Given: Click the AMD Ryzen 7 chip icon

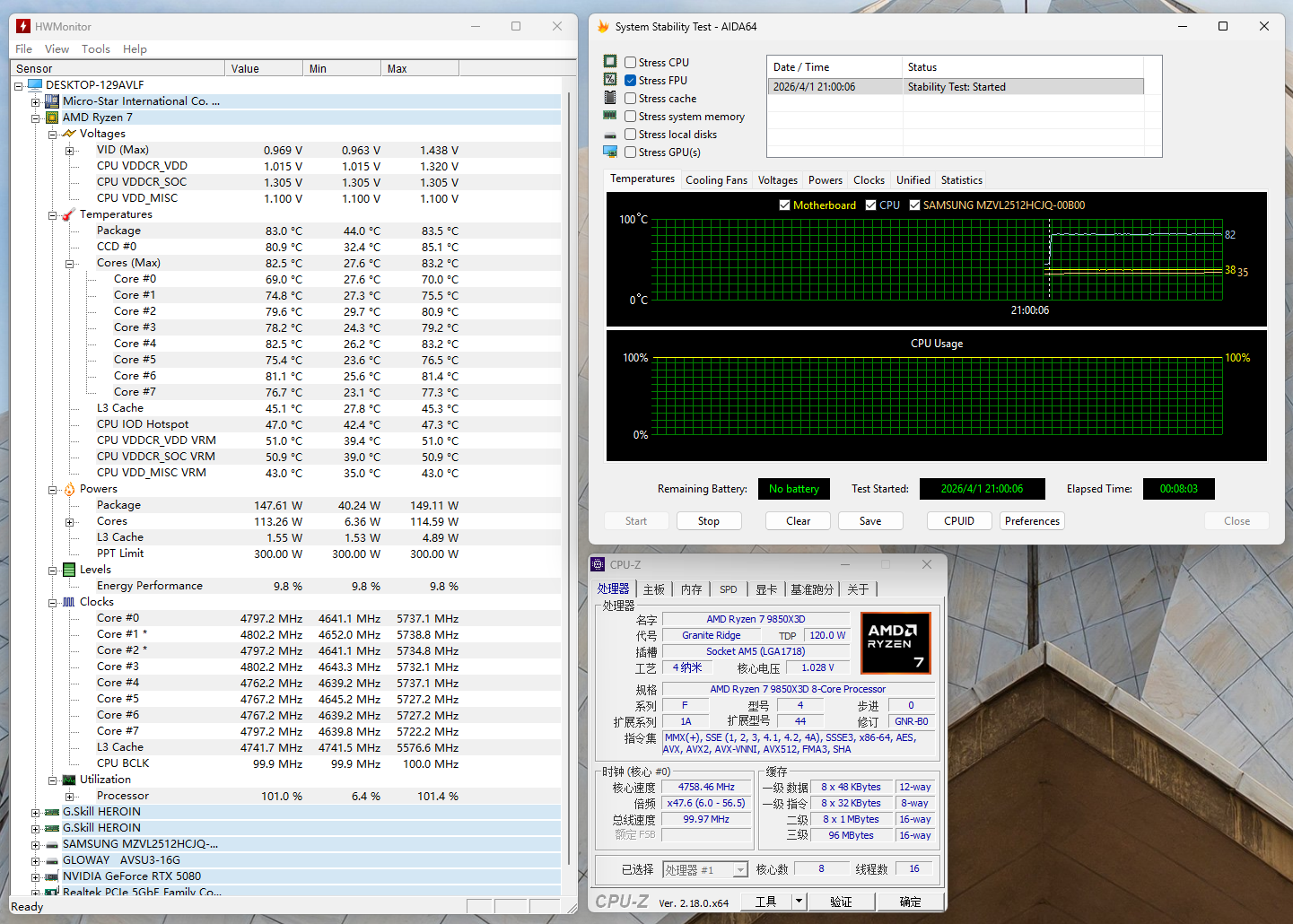Looking at the screenshot, I should coord(52,118).
